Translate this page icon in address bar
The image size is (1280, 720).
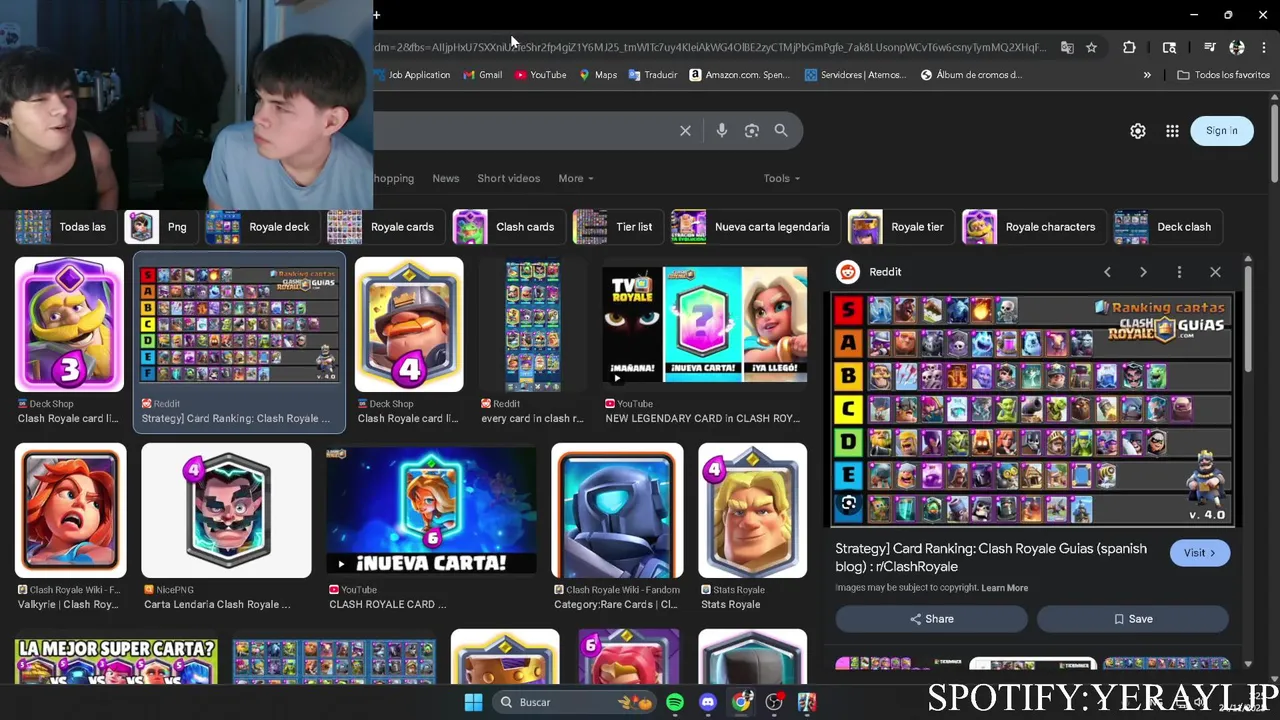[x=1067, y=47]
